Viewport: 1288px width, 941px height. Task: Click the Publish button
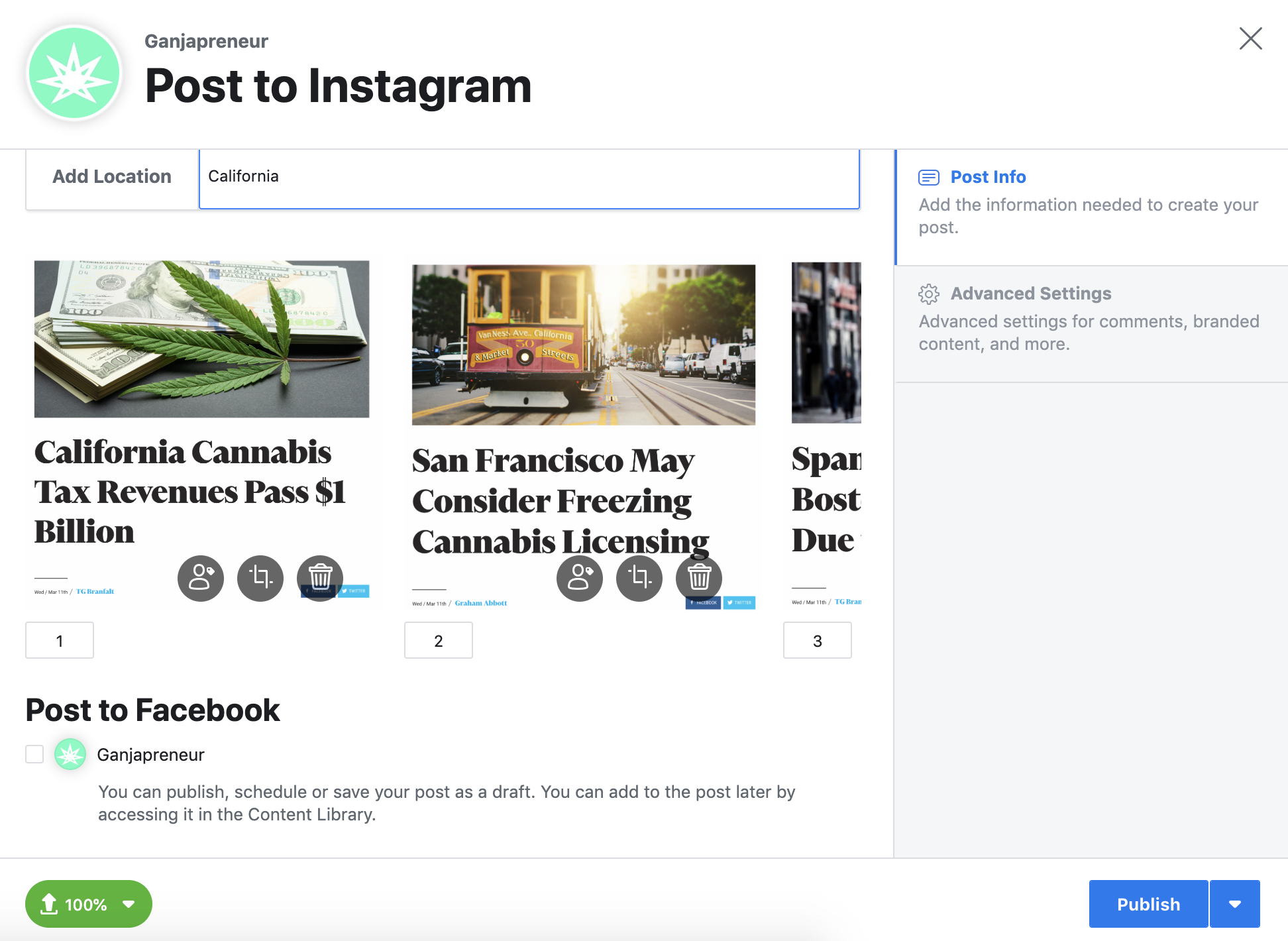click(x=1148, y=903)
